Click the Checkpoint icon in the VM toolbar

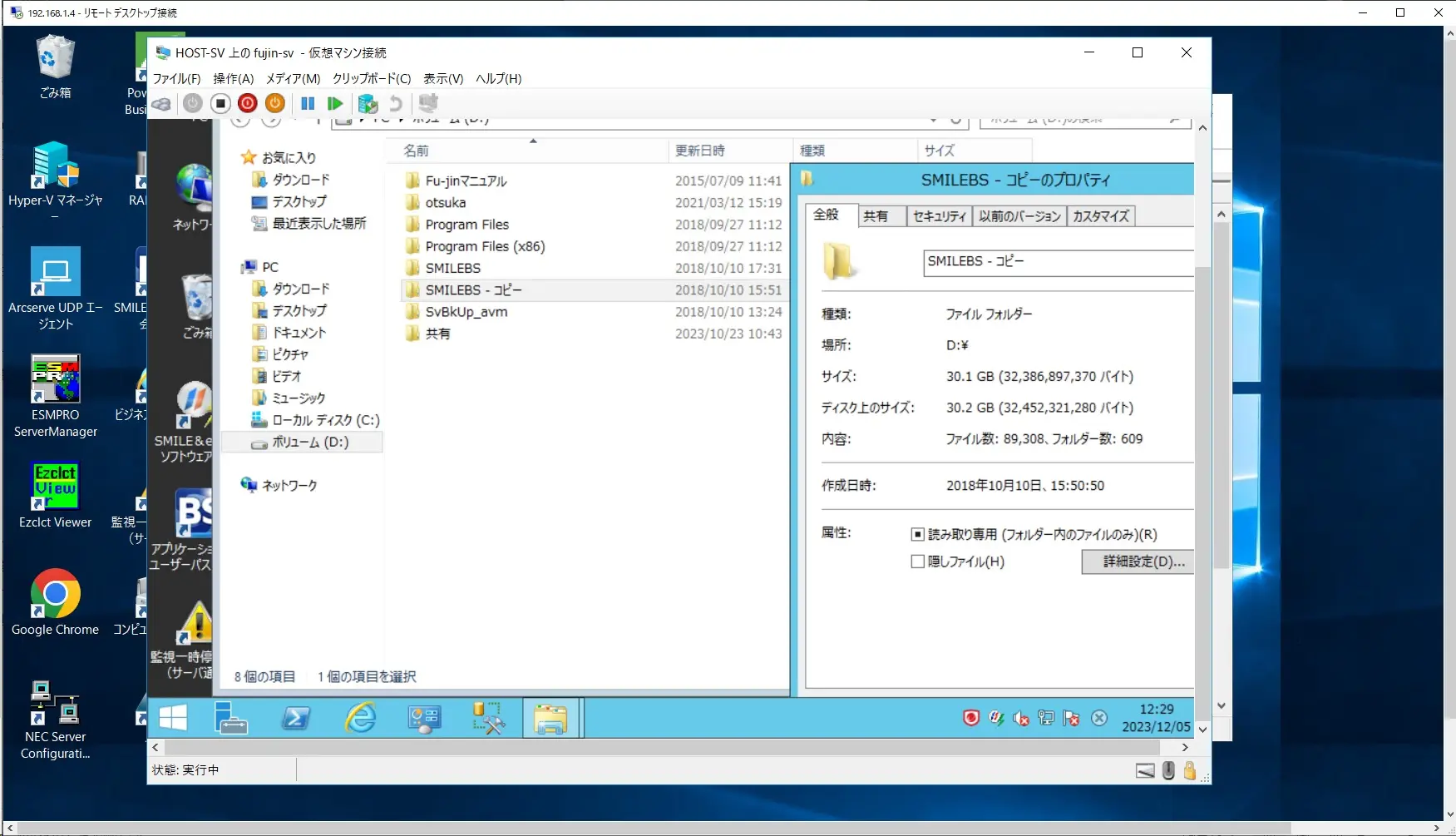point(368,103)
